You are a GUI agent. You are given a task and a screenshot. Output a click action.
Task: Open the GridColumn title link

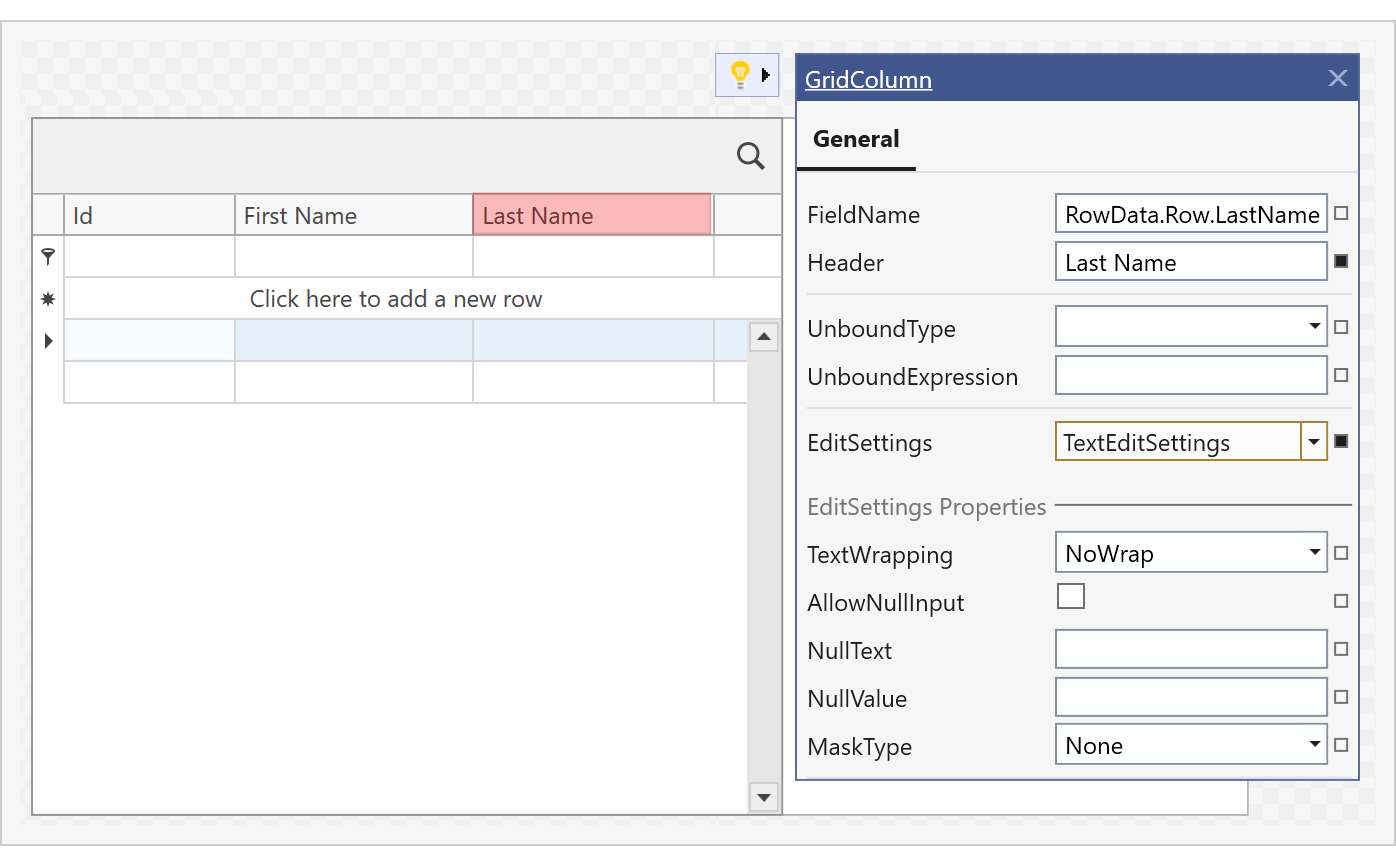pos(868,80)
